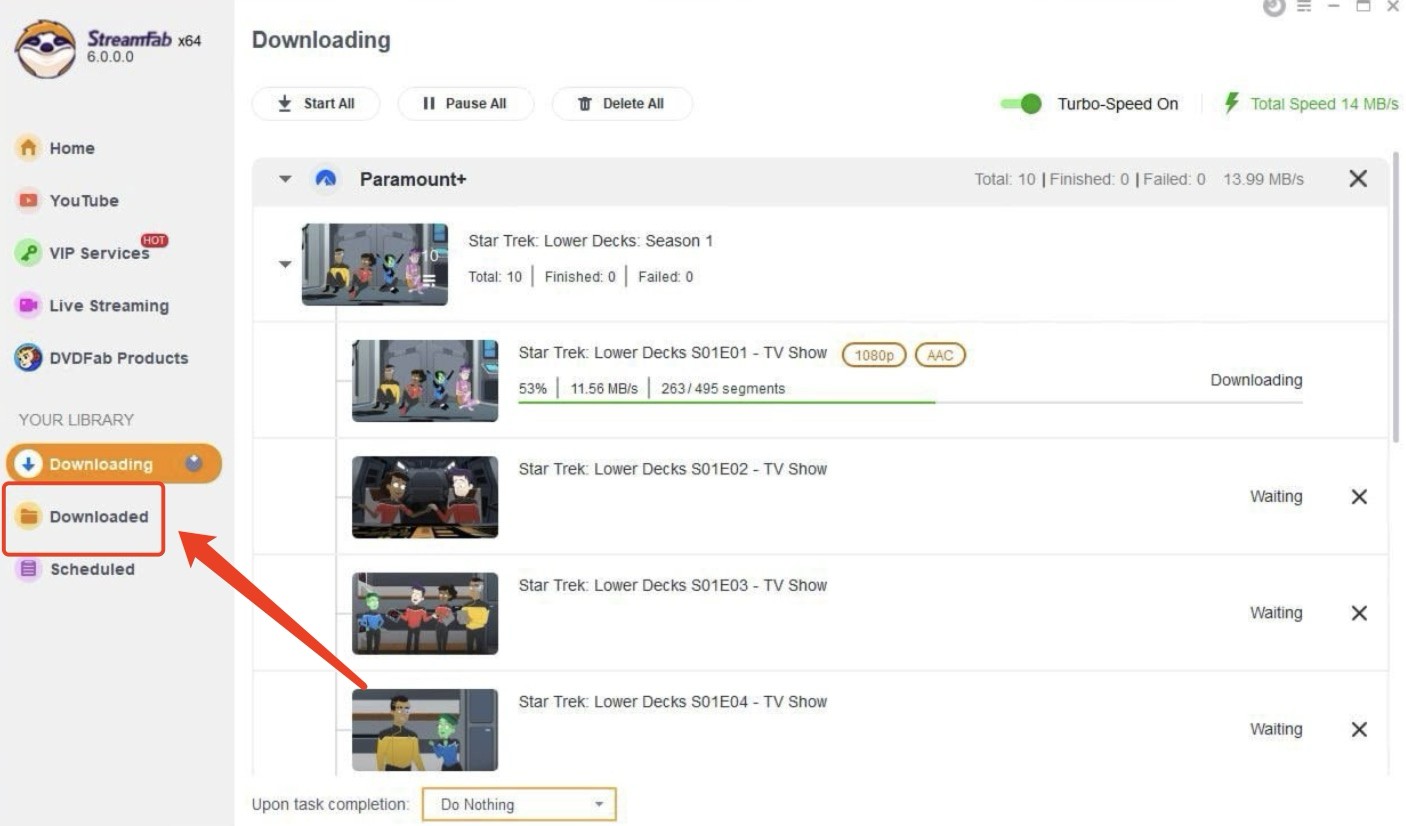Click the Total Speed lightning icon
Viewport: 1406px width, 826px height.
[x=1232, y=103]
